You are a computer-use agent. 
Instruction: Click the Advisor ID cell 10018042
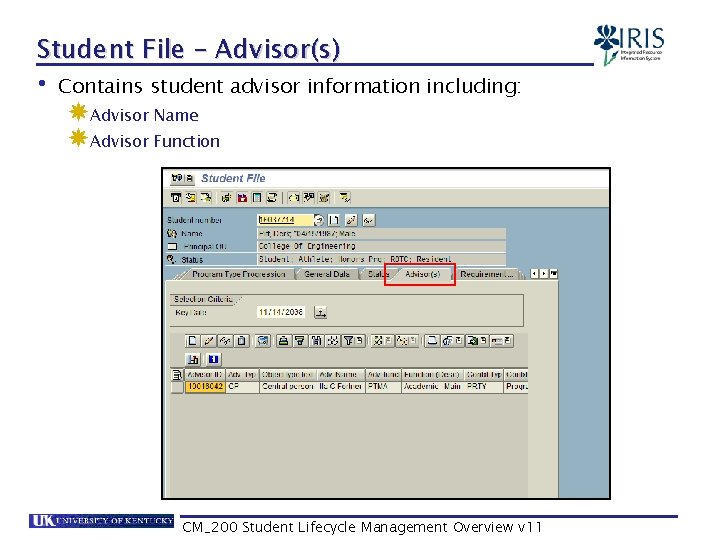click(205, 387)
